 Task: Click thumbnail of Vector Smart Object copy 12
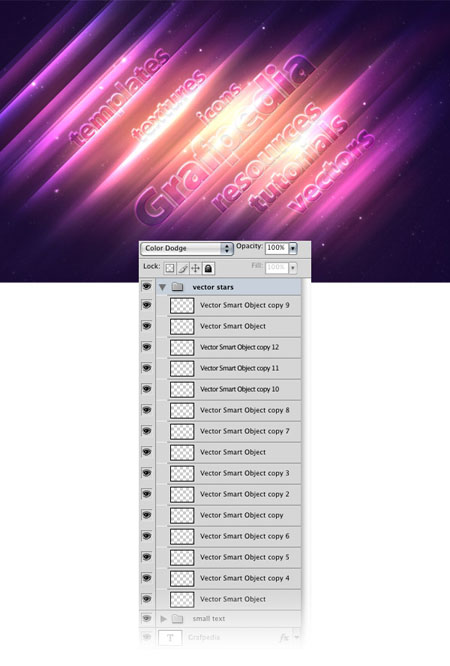(182, 347)
